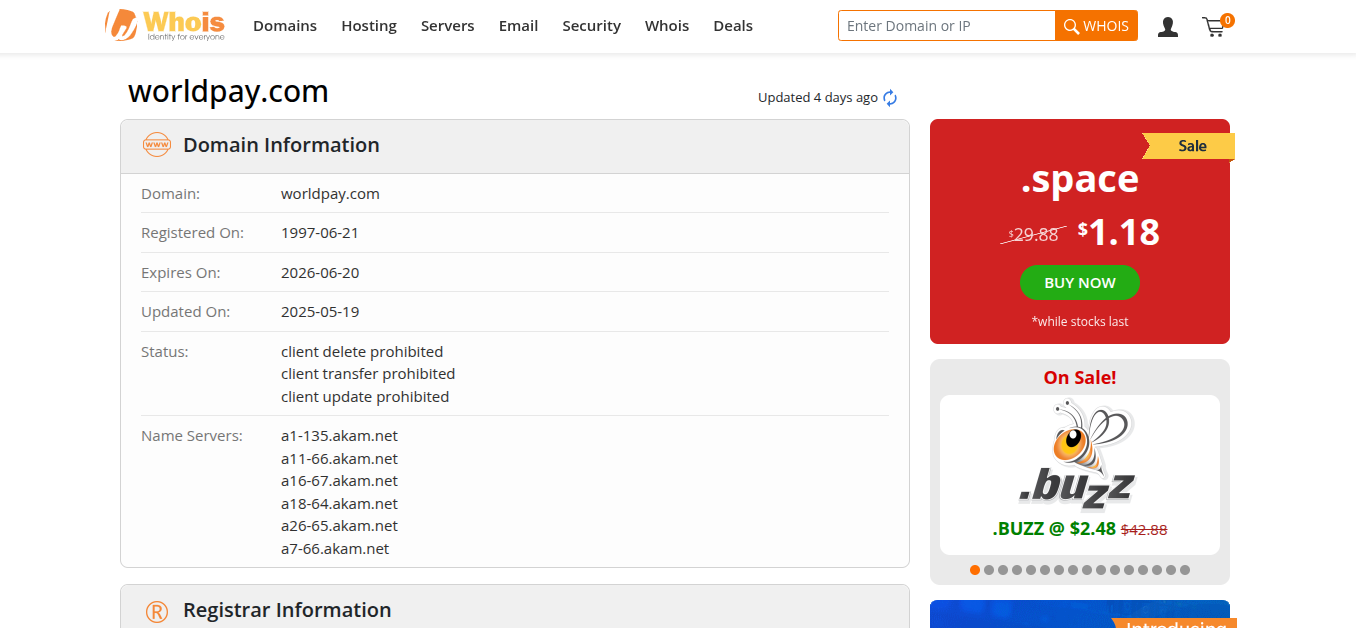Click the green BUY NOW button
Viewport: 1356px width, 628px height.
1080,283
